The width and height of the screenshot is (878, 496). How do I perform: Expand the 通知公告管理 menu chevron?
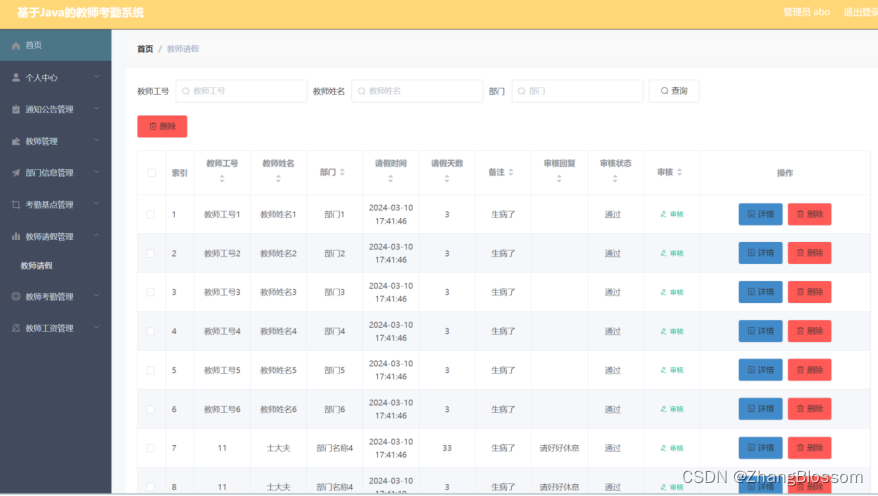[96, 109]
